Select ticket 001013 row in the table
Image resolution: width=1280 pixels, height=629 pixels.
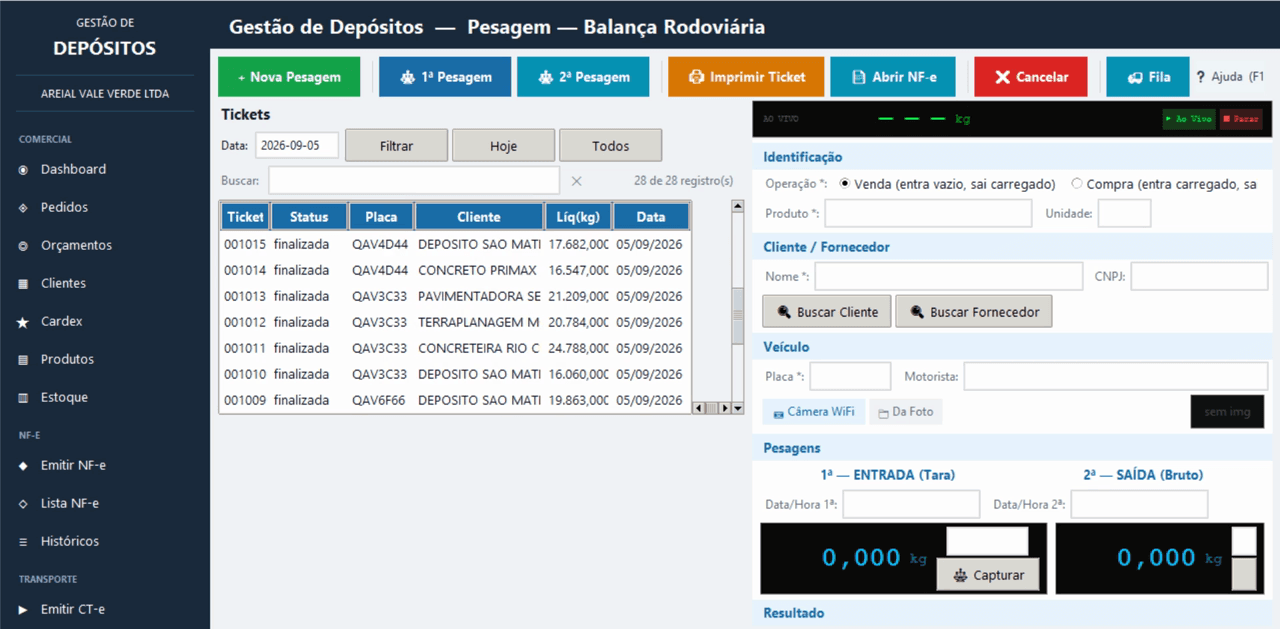pyautogui.click(x=455, y=297)
